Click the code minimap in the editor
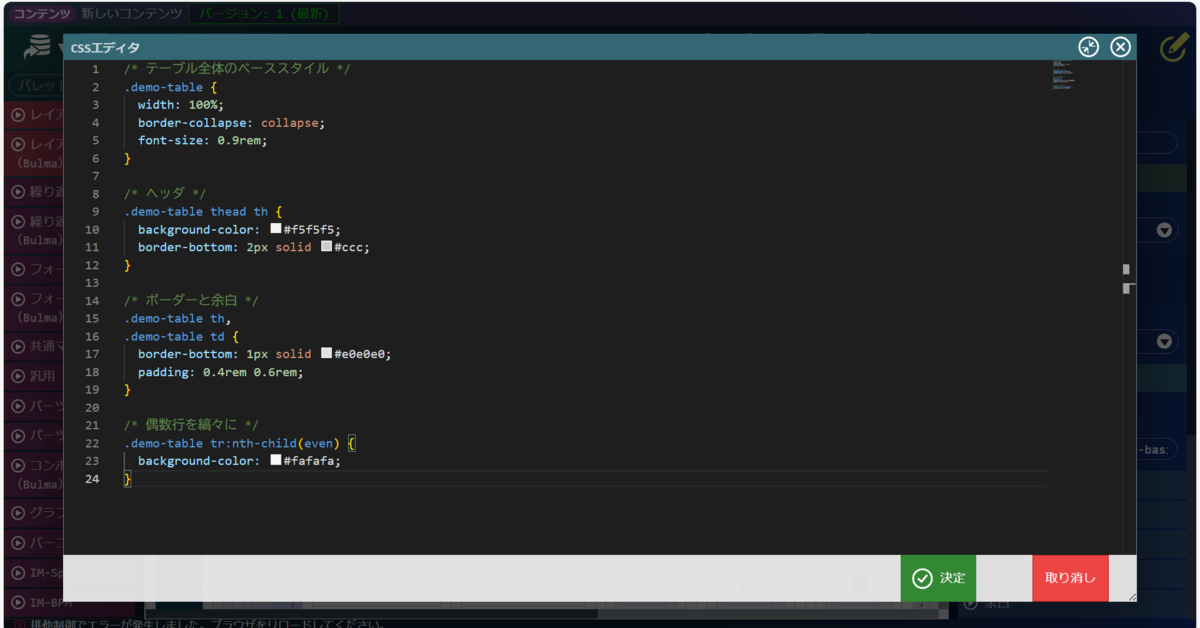The image size is (1200, 628). 1062,76
